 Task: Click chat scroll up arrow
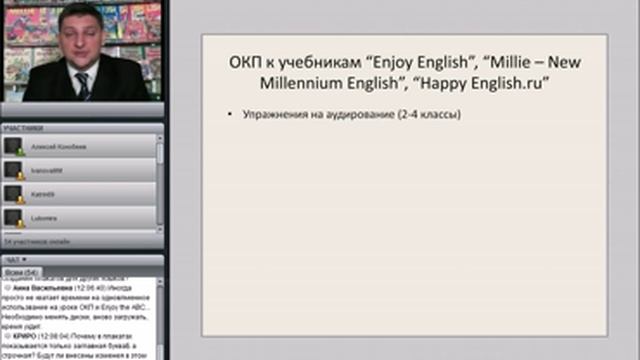(x=160, y=282)
